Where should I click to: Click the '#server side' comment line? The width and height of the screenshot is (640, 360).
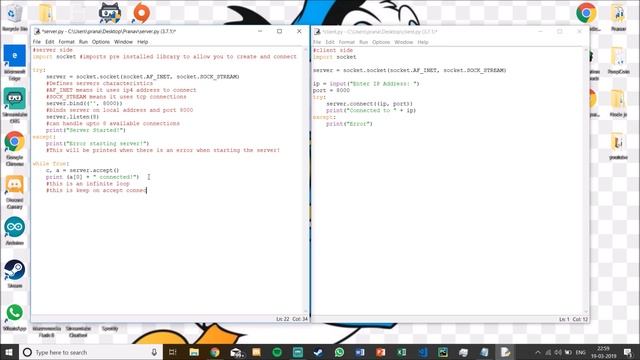pos(53,50)
